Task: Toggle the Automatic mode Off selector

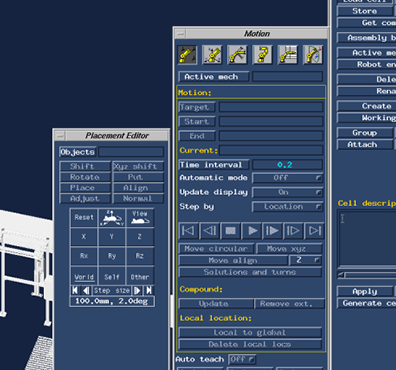Action: coord(287,178)
